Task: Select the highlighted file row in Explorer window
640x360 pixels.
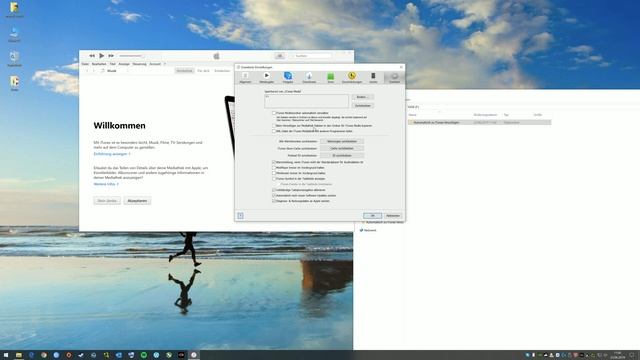Action: coord(480,122)
